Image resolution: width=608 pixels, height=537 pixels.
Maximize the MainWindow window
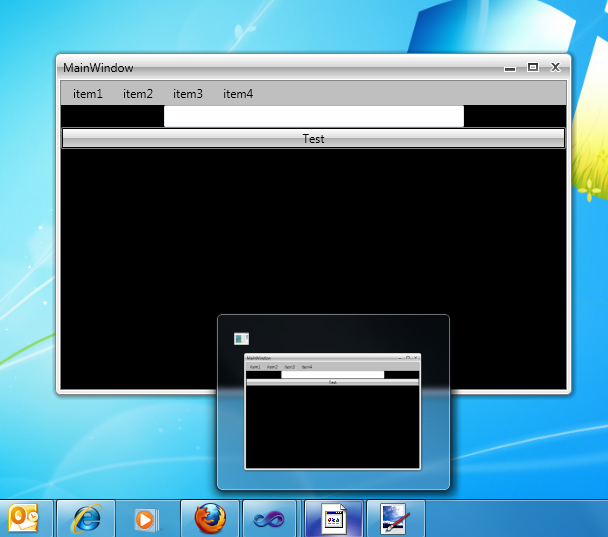(533, 67)
